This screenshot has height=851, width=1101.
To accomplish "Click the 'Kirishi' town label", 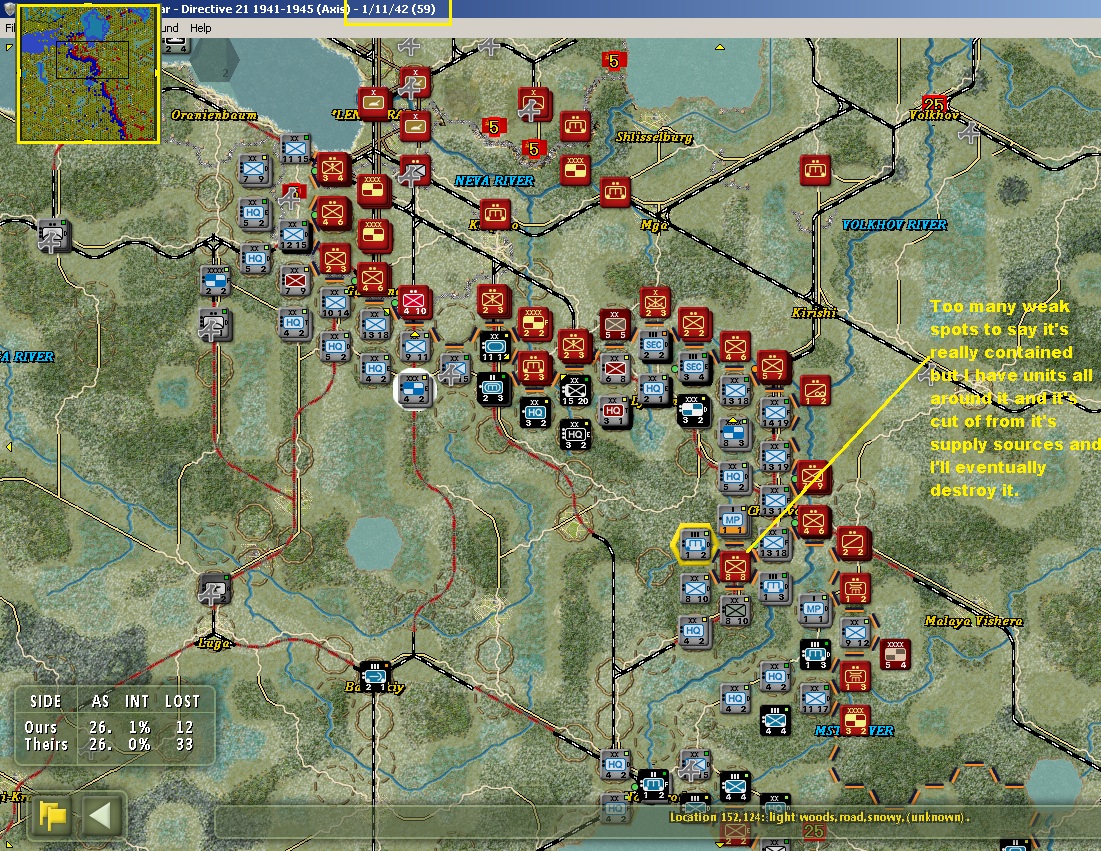I will coord(814,312).
